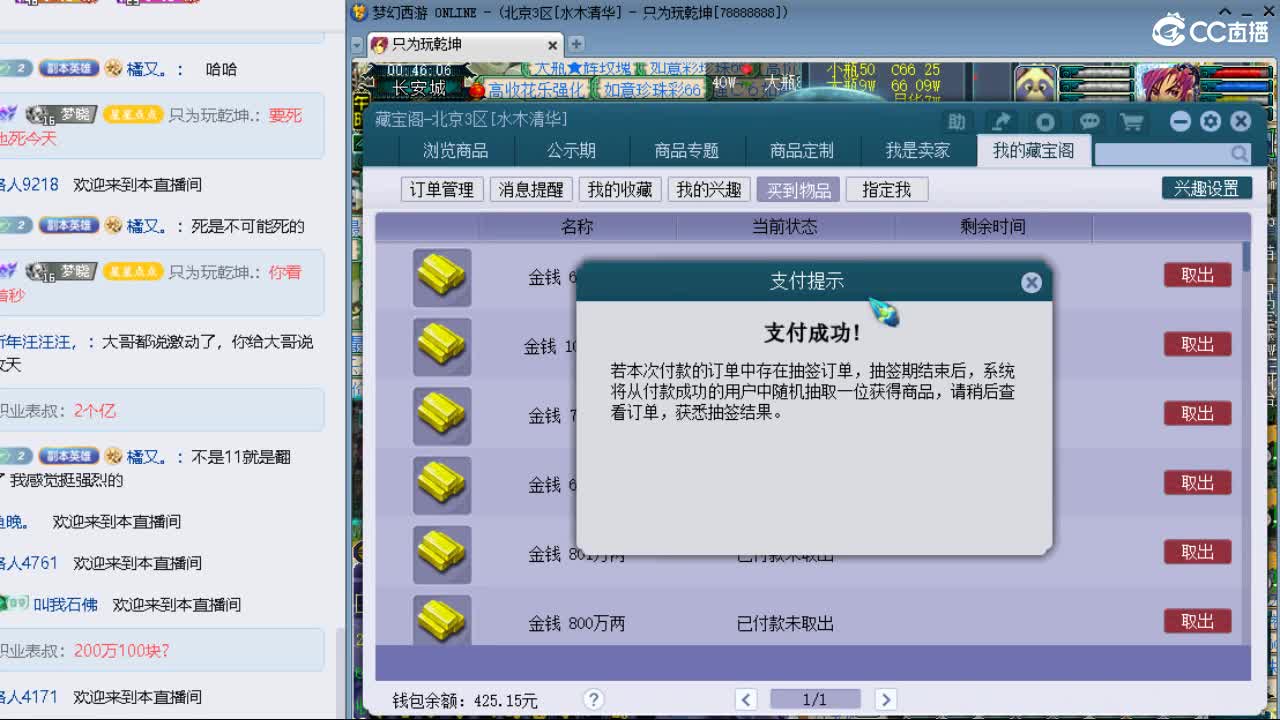Click the 兴趣设置 button

(1207, 188)
